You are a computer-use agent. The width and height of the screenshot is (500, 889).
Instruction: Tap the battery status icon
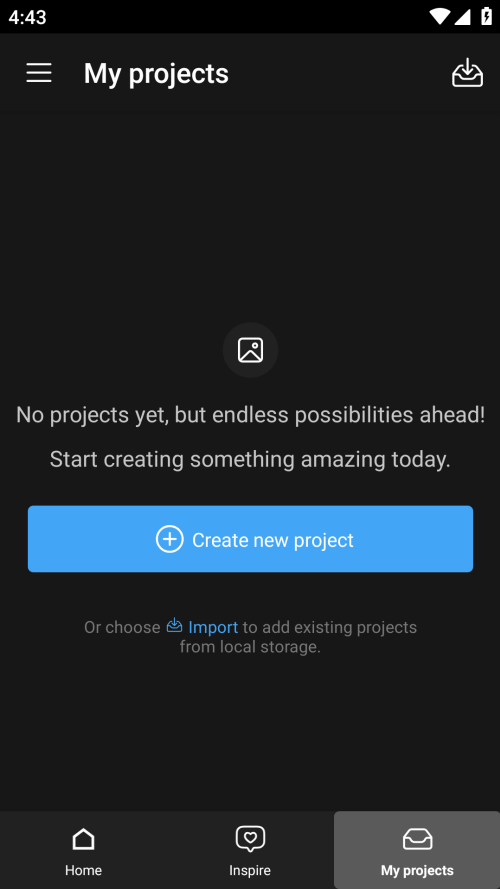click(486, 16)
